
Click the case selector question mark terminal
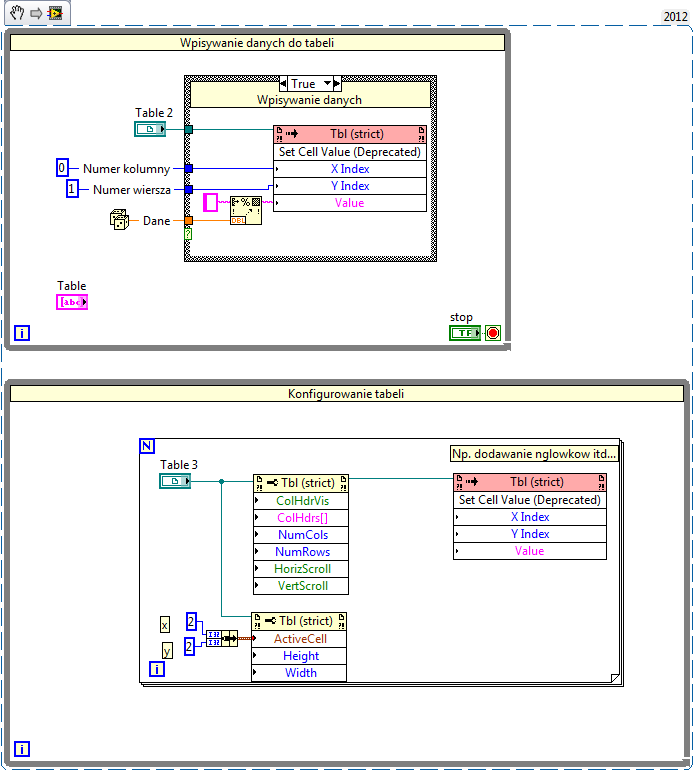tap(188, 234)
